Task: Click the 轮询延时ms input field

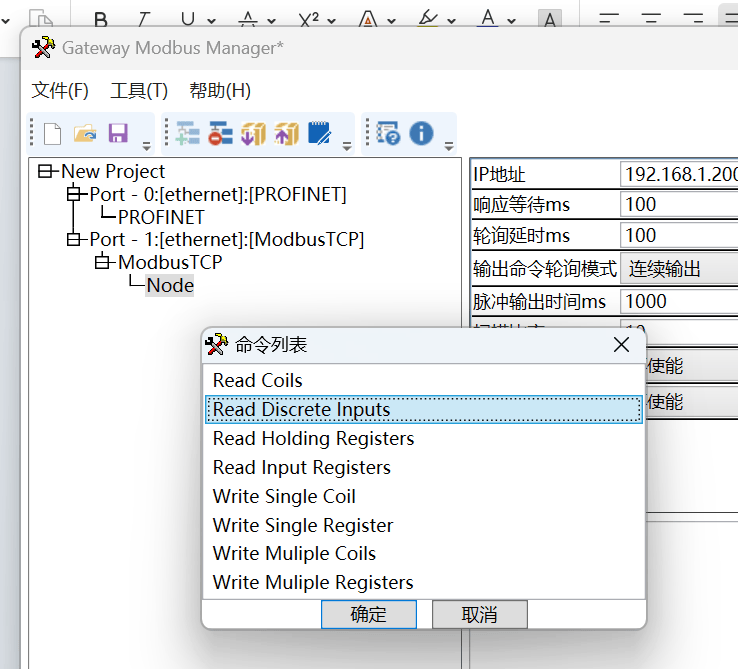Action: pyautogui.click(x=679, y=235)
